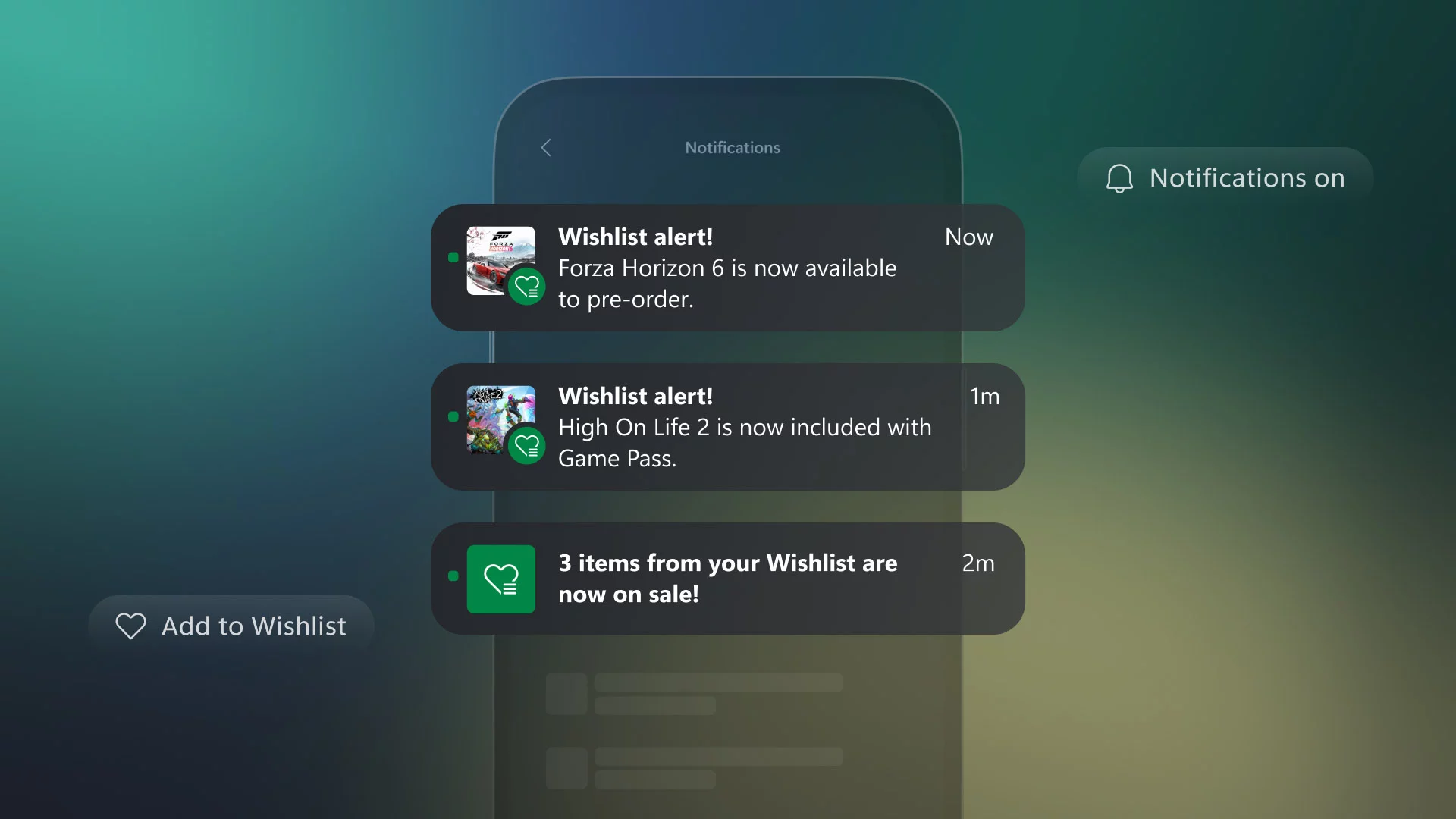Image resolution: width=1456 pixels, height=819 pixels.
Task: Open the High On Life 2 Game Pass alert
Action: click(728, 427)
